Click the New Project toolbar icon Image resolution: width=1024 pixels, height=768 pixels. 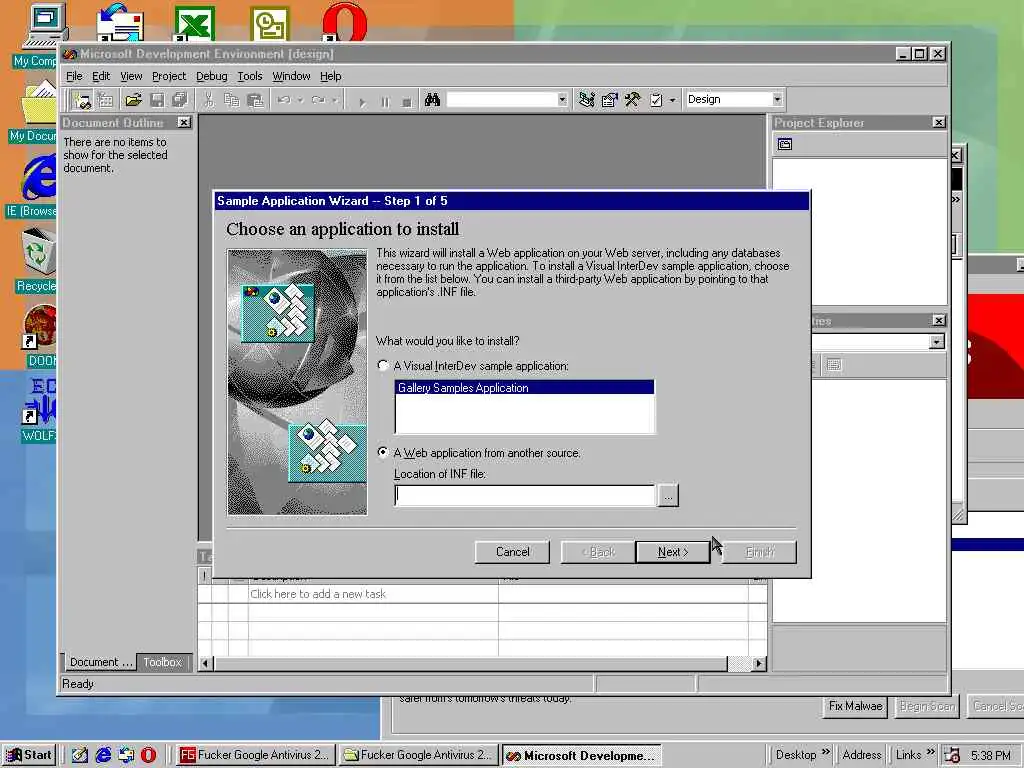[x=82, y=100]
